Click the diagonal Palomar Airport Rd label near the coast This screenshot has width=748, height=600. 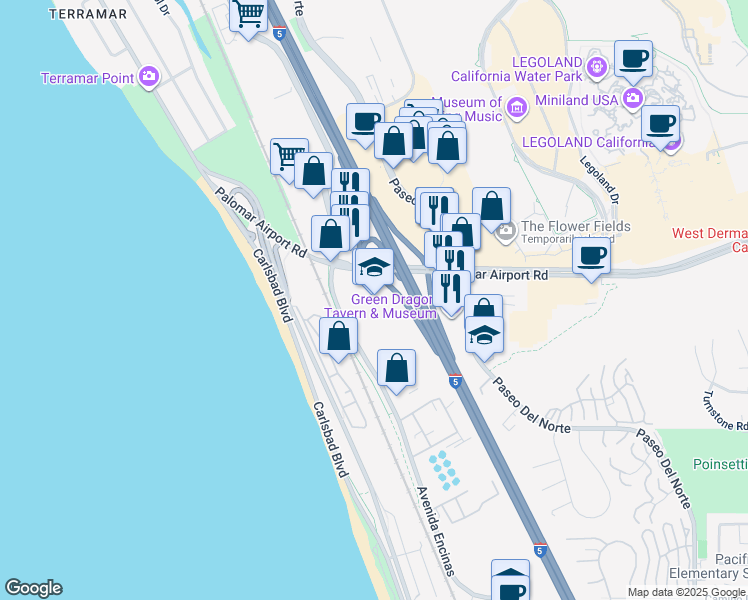[x=260, y=222]
